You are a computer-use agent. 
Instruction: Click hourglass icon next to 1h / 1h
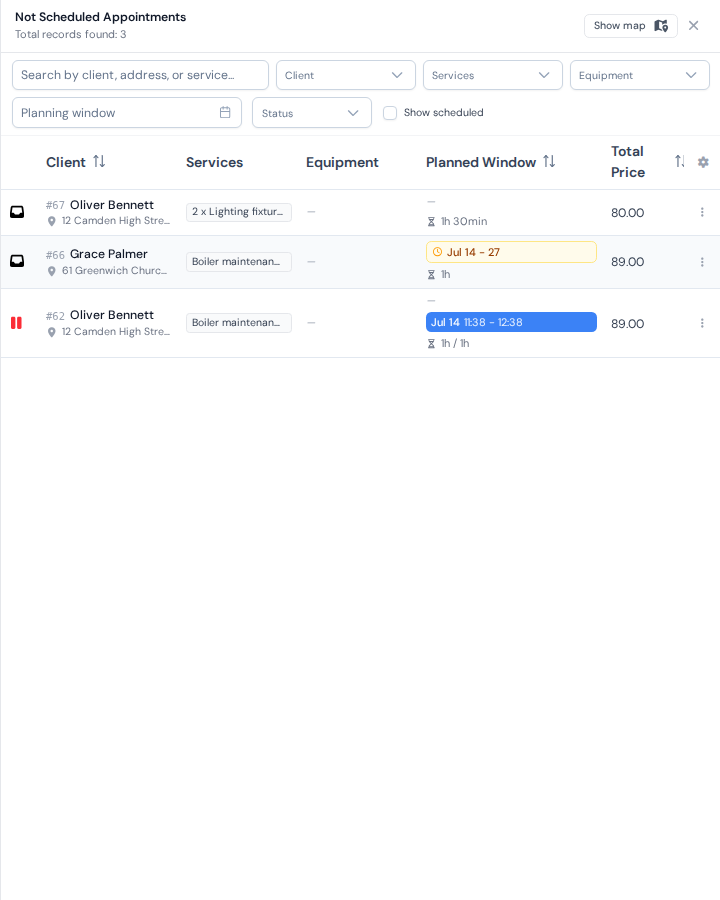tap(431, 344)
